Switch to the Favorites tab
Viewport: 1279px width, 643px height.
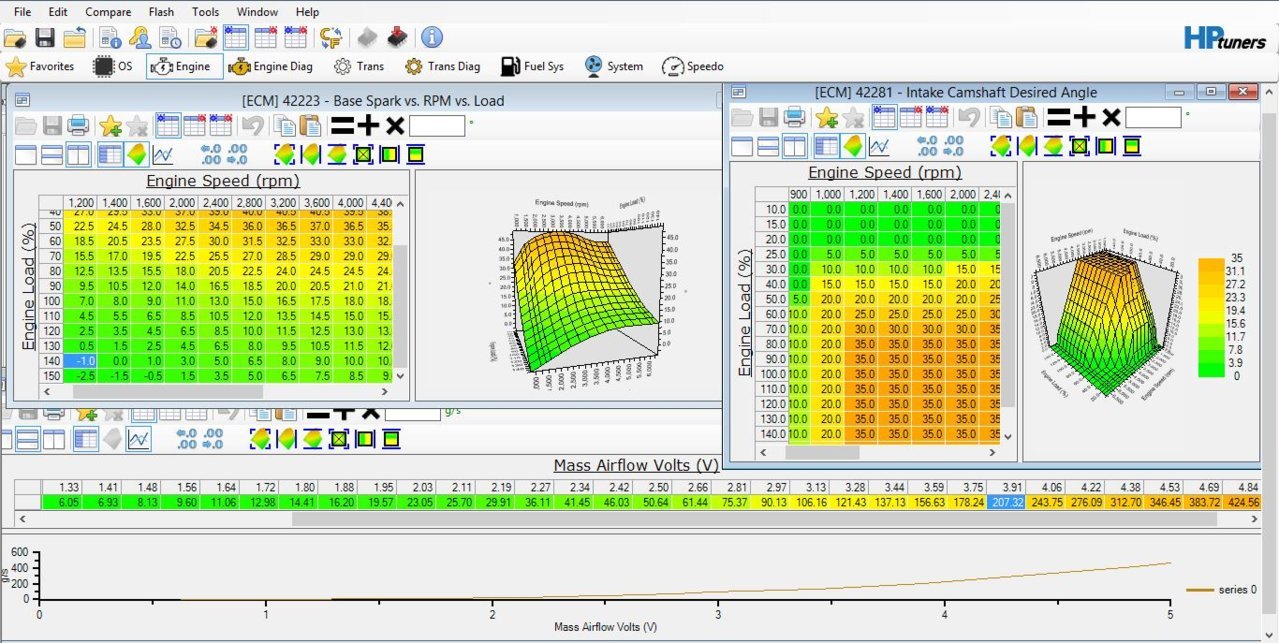coord(41,67)
